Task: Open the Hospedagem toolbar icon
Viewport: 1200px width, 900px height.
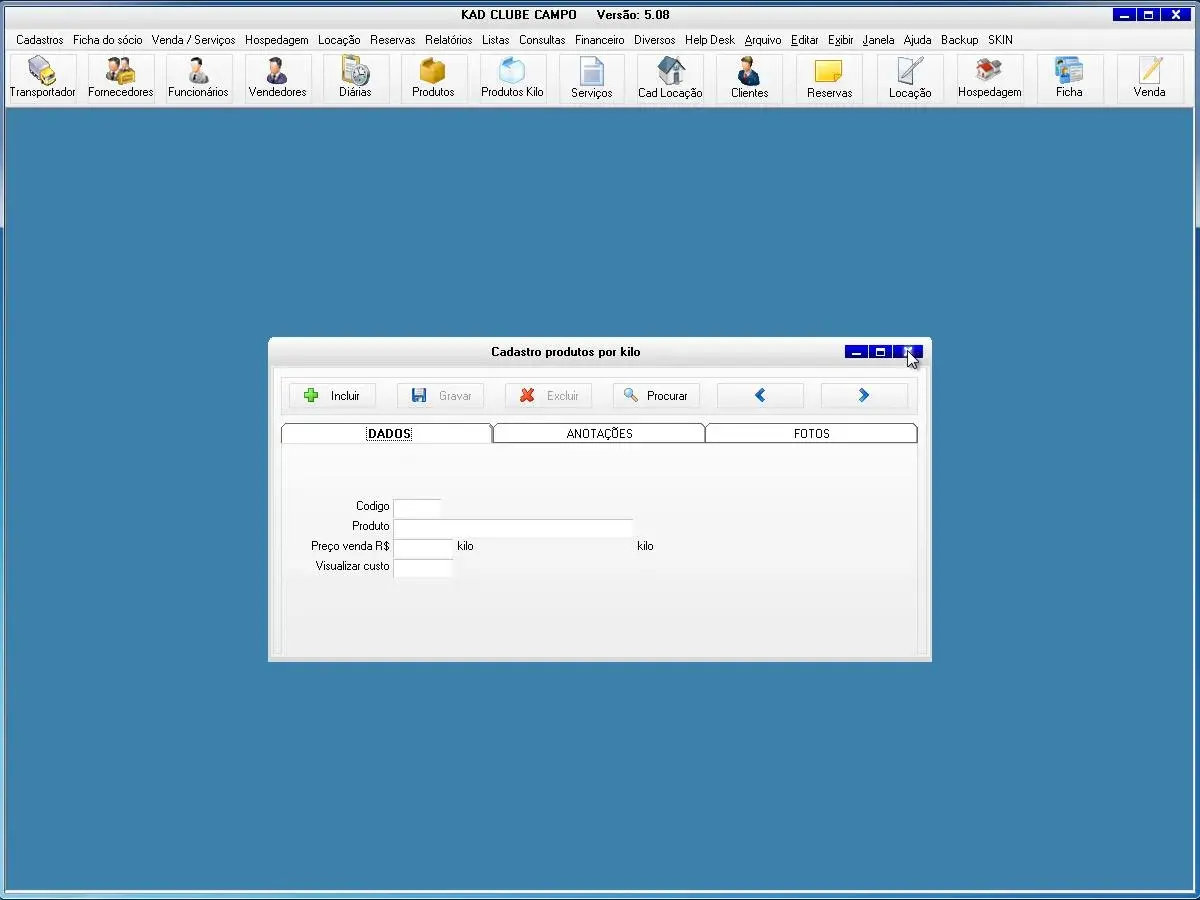Action: (989, 78)
